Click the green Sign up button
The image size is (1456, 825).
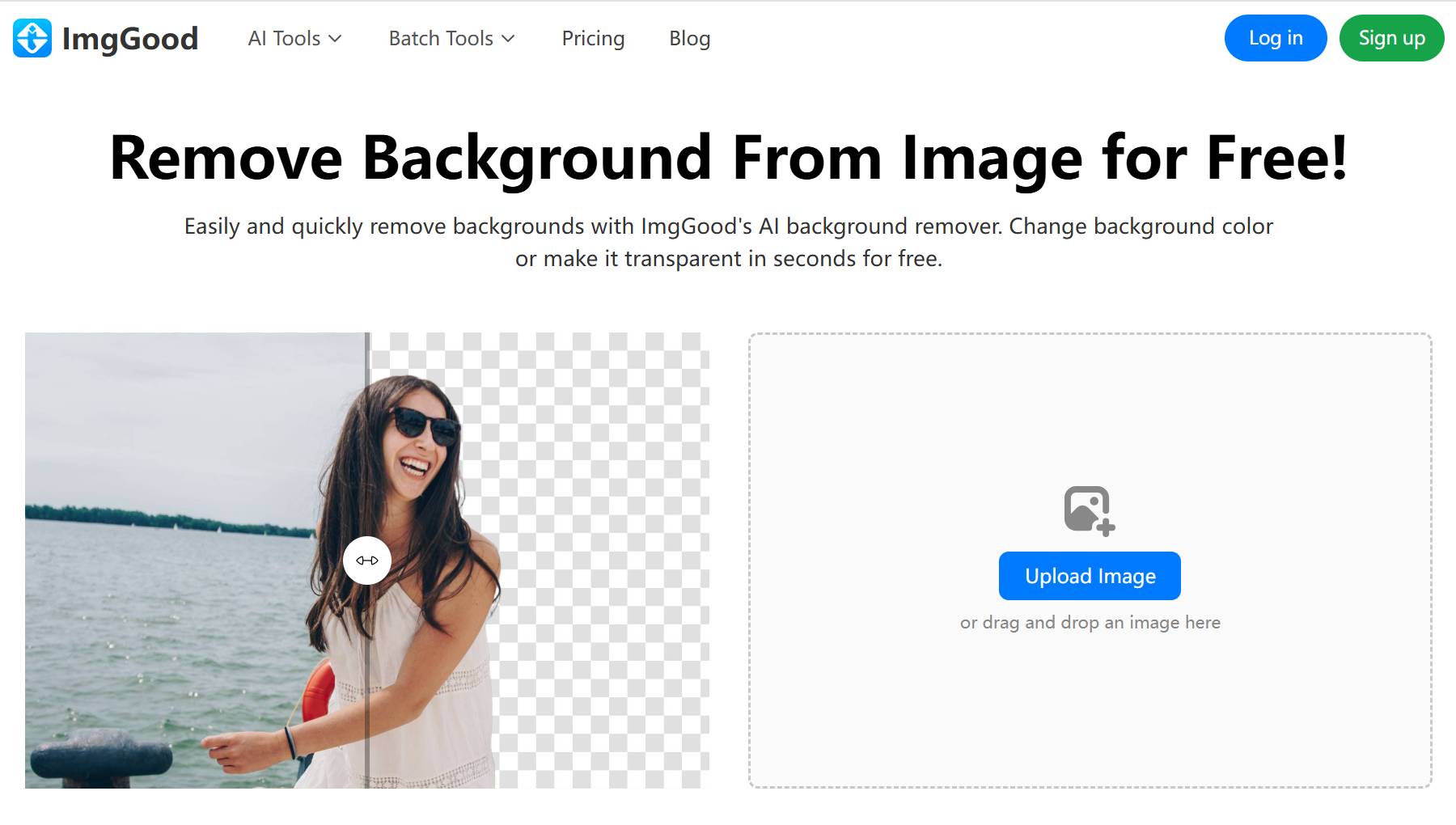pos(1391,38)
